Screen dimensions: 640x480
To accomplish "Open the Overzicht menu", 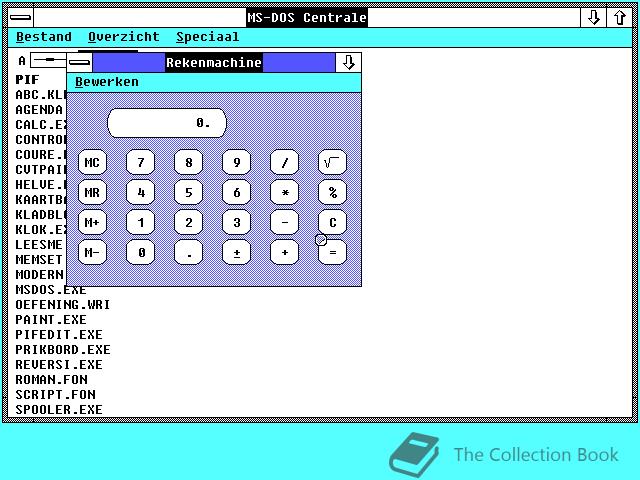I will pos(124,37).
